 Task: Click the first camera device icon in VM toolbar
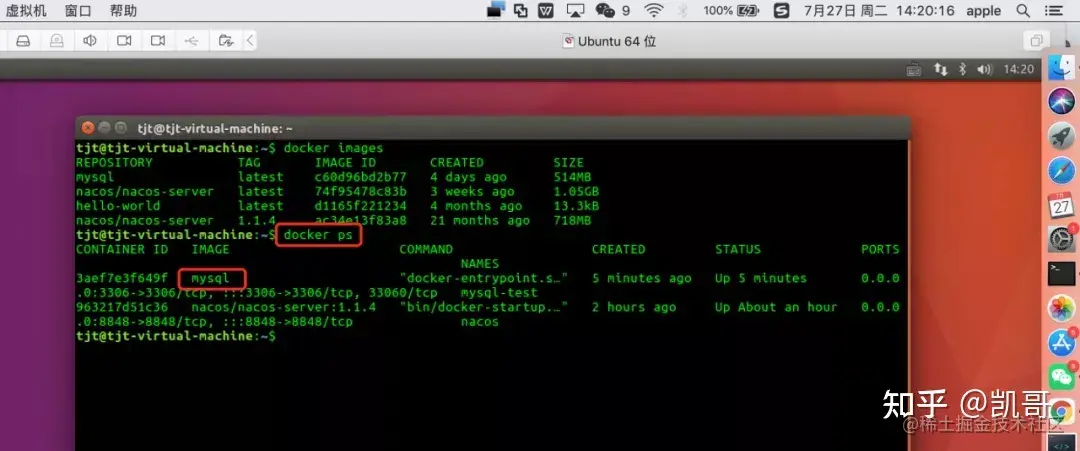[124, 41]
